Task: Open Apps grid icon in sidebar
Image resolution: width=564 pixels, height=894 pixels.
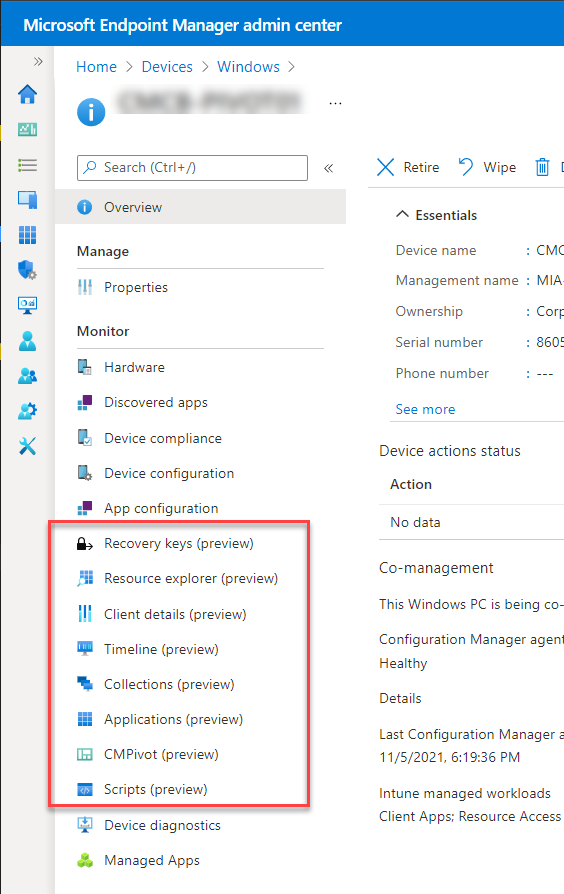Action: point(27,235)
